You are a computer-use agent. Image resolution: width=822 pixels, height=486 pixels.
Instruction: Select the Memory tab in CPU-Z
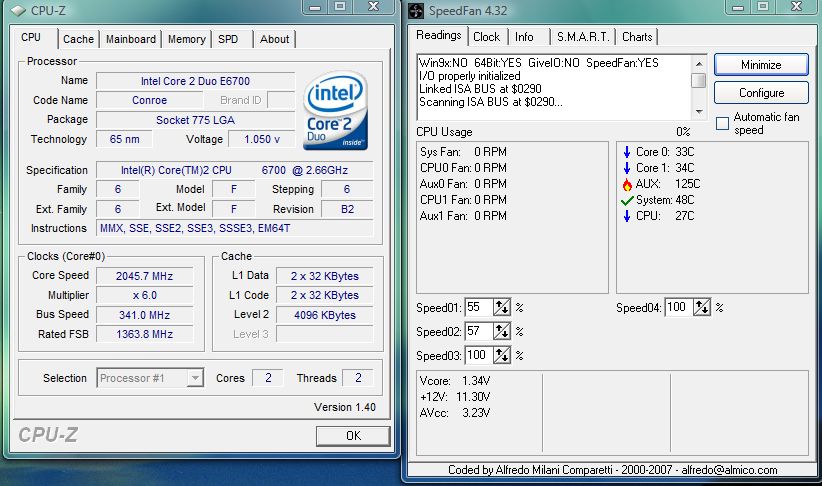[187, 39]
